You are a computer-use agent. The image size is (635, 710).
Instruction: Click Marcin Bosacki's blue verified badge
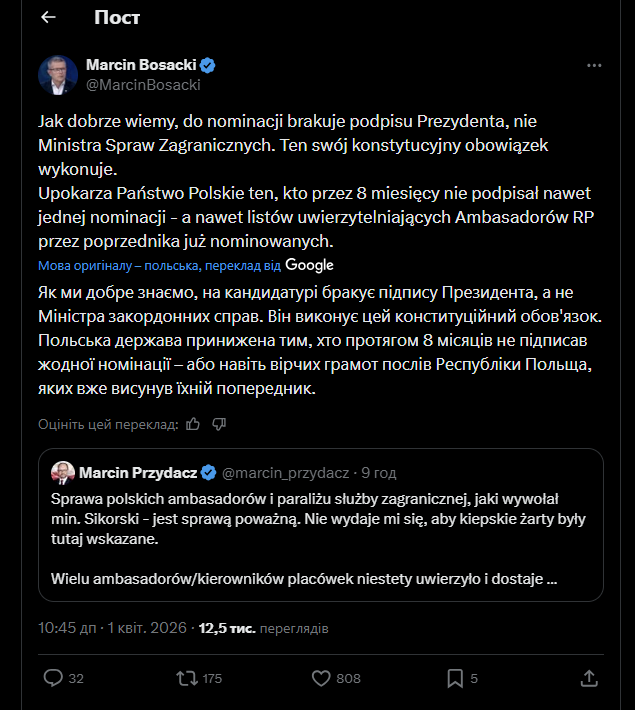[208, 66]
